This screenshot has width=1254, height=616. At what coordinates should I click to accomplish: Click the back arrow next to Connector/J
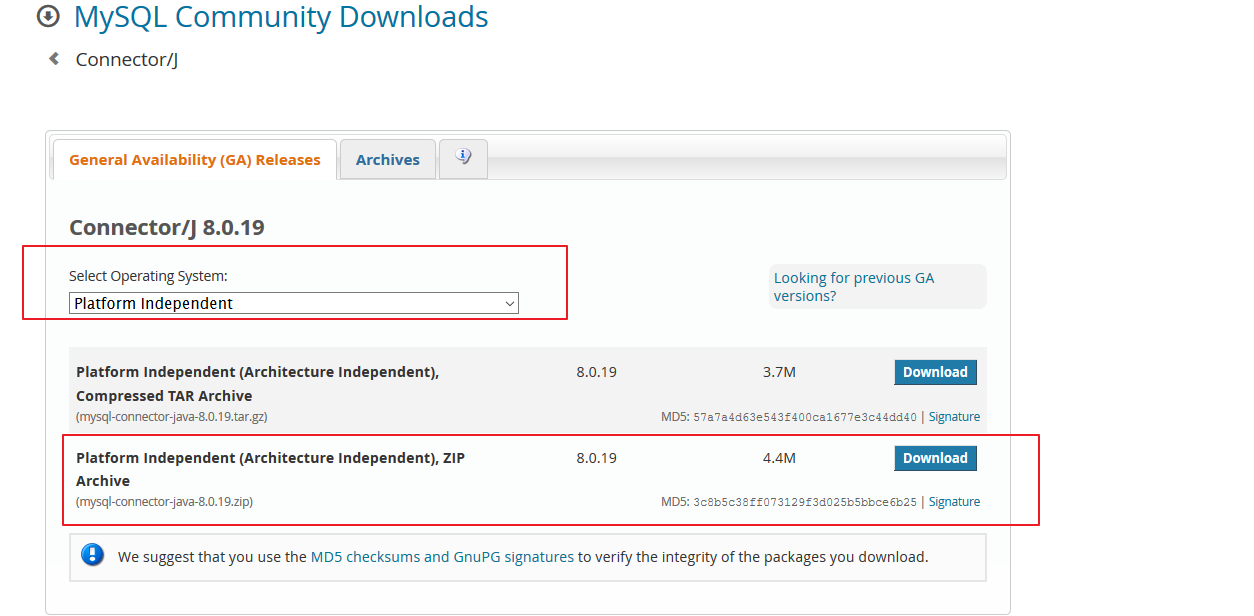(54, 59)
